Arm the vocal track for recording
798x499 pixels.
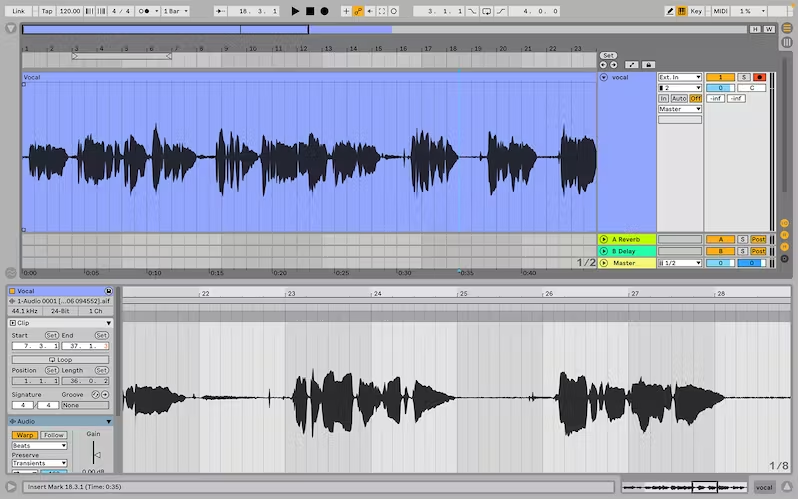(x=759, y=77)
